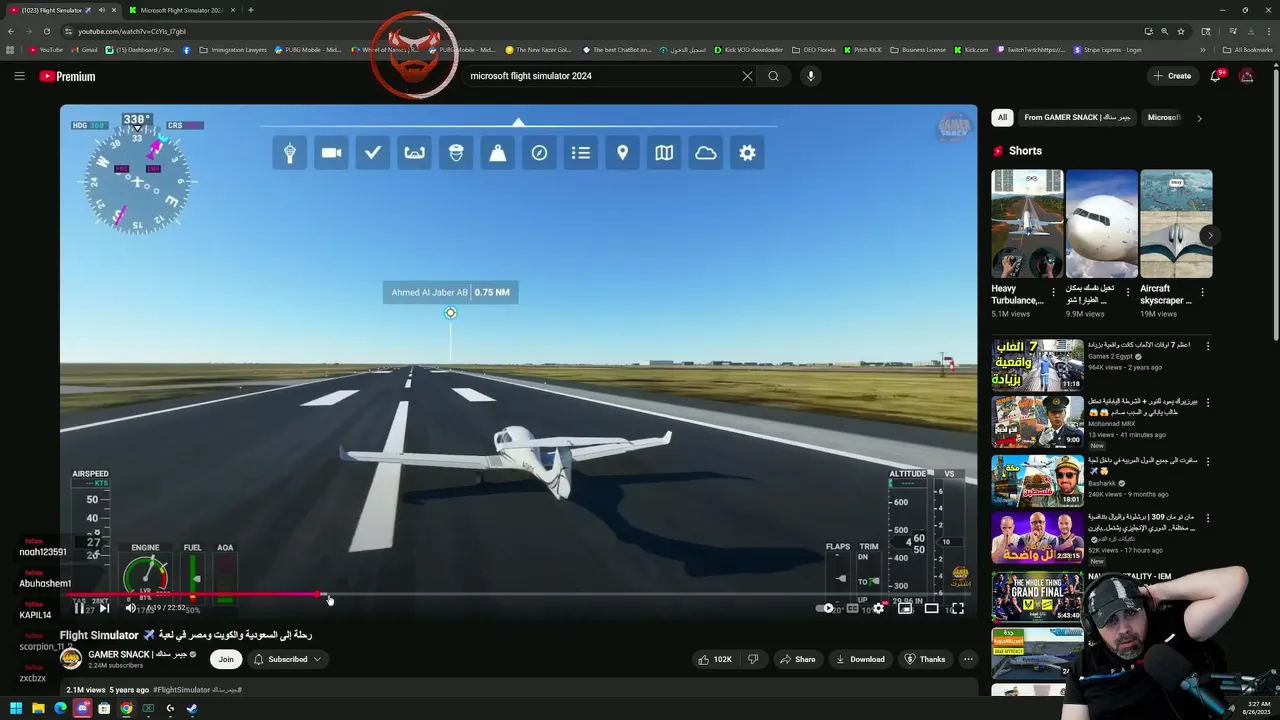Mute the audio-playing tab
1280x720 pixels.
point(101,10)
